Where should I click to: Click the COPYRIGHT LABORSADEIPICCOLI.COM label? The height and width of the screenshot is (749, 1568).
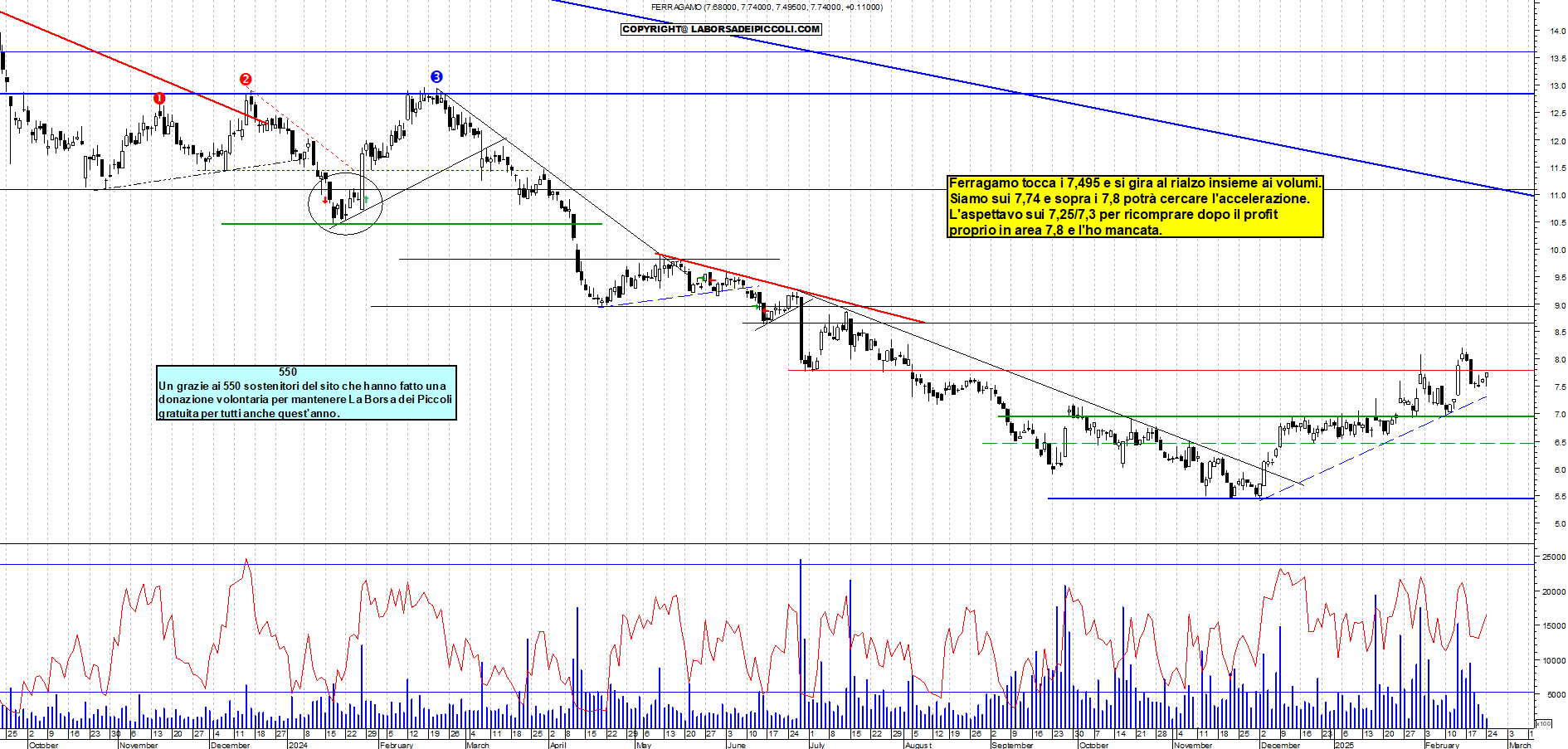point(721,29)
